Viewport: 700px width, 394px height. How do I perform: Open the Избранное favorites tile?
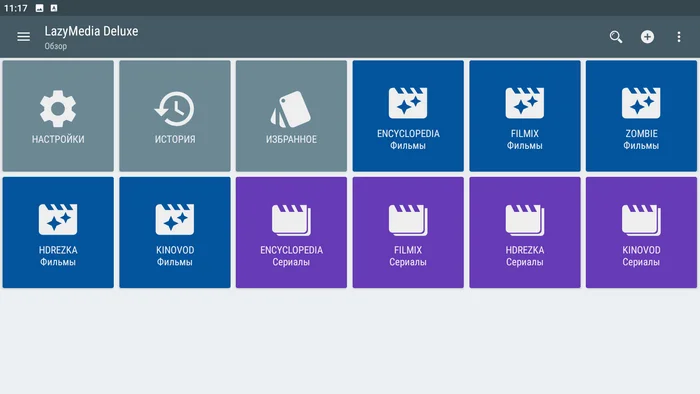coord(292,116)
